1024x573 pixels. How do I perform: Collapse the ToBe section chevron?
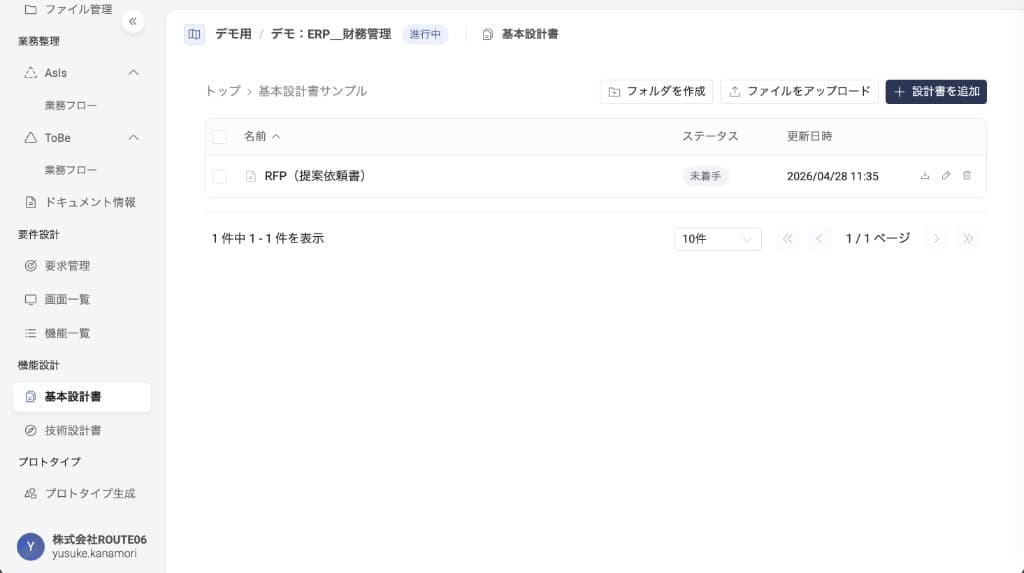133,138
